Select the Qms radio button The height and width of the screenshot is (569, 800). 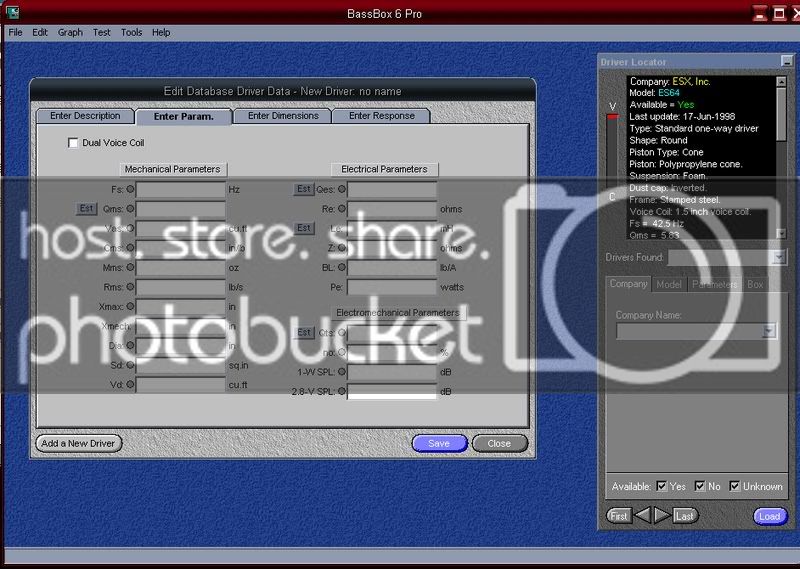(x=130, y=209)
